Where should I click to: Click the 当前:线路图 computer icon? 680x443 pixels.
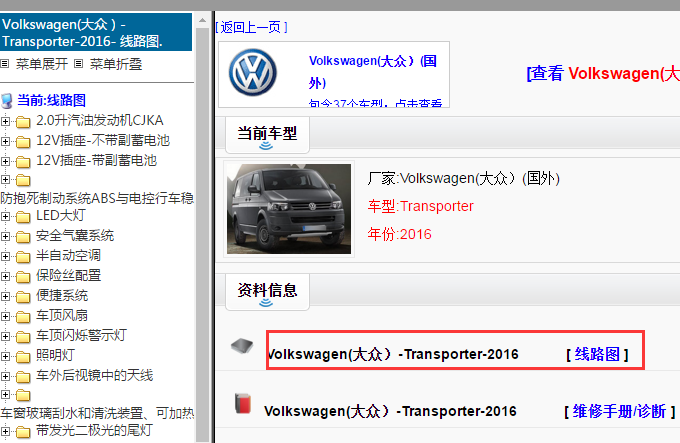pos(7,101)
